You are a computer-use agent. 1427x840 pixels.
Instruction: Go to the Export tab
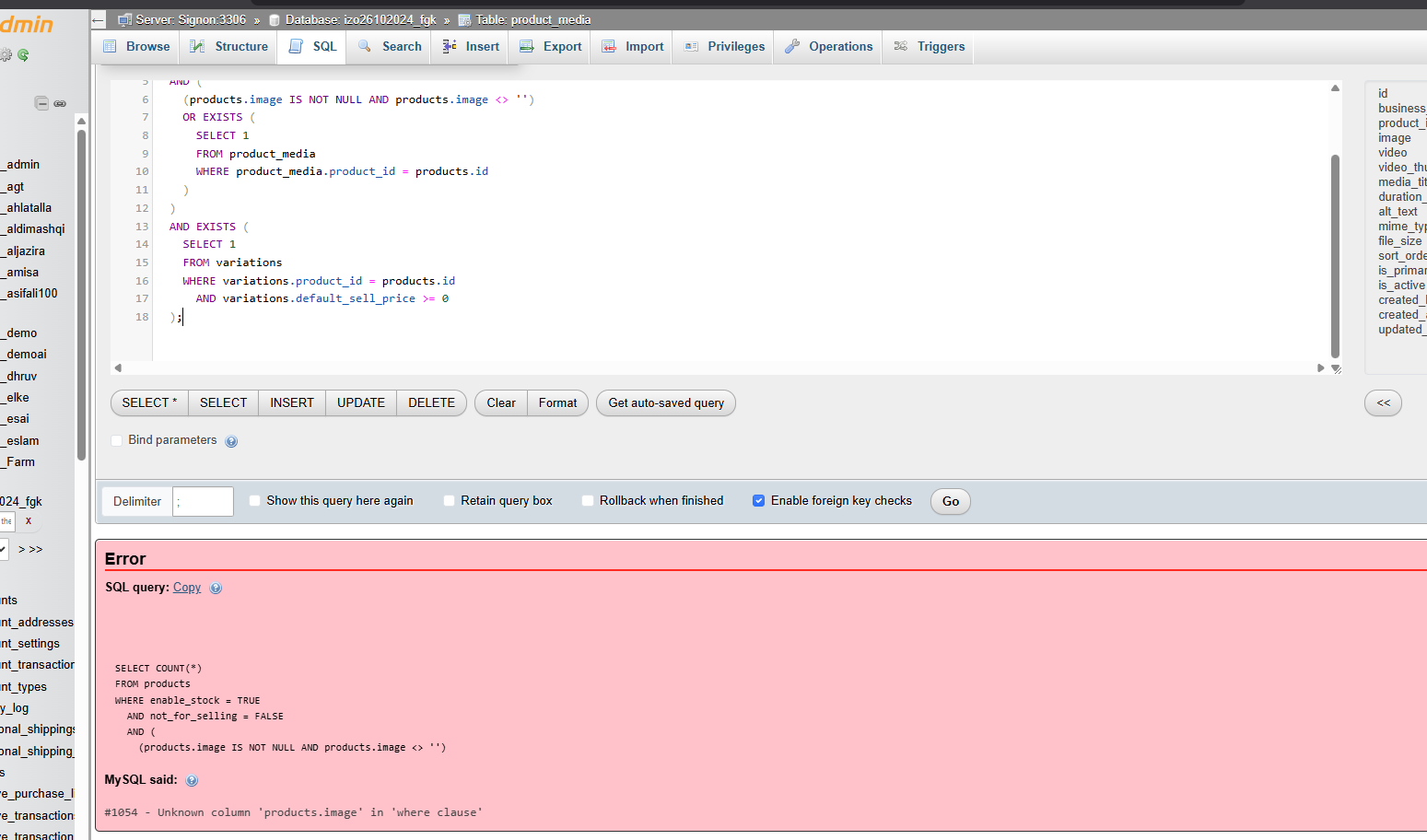[551, 46]
